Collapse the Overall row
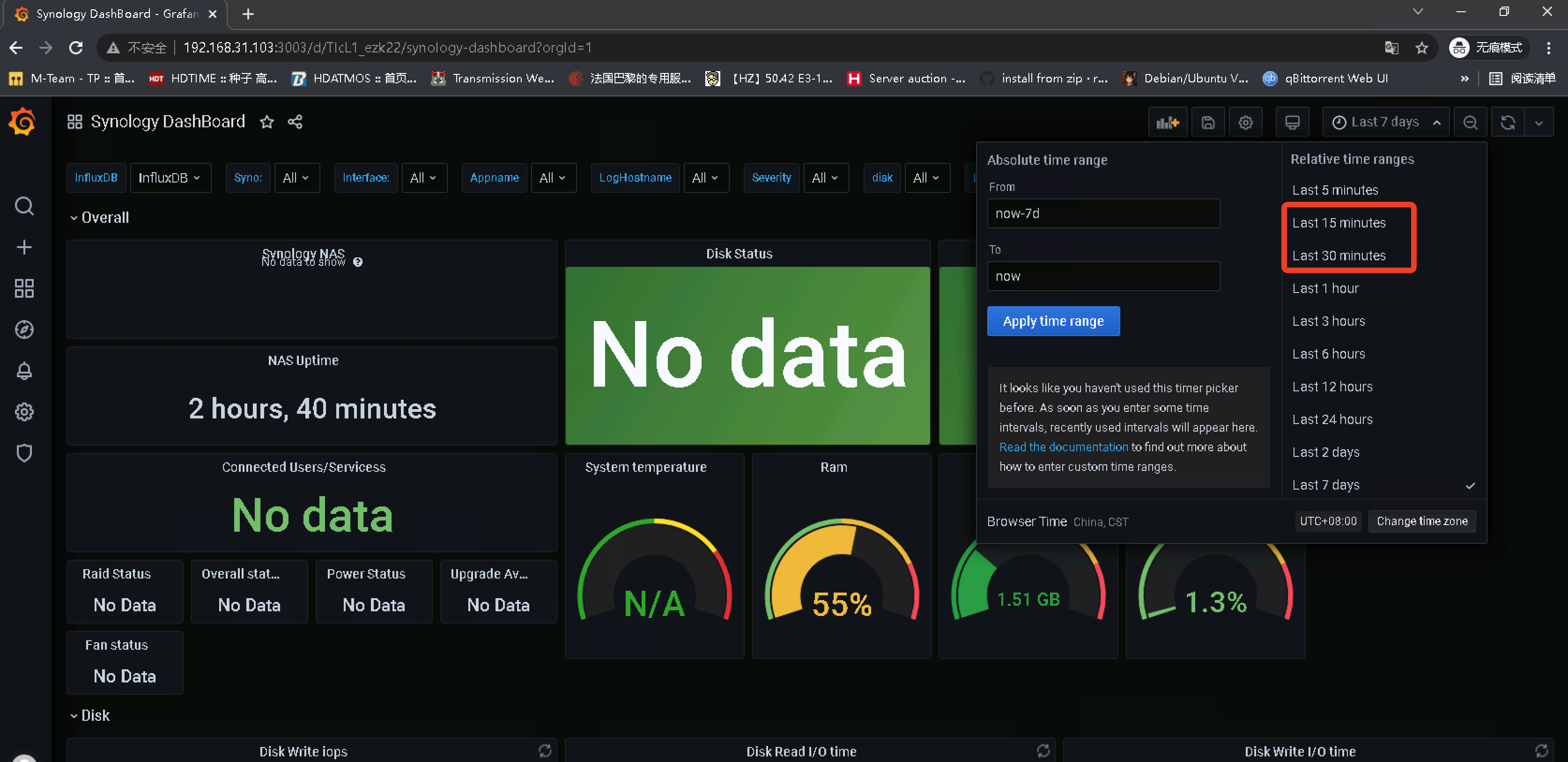Viewport: 1568px width, 762px height. click(x=99, y=217)
